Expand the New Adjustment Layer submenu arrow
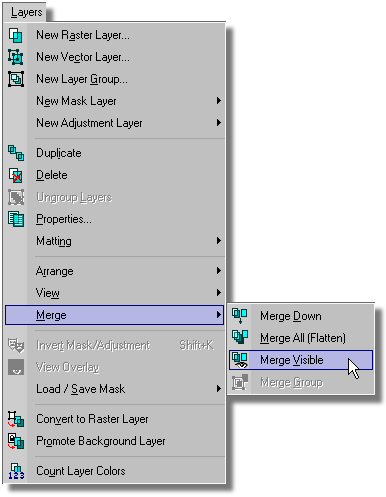Screen dimensions: 386x497 [218, 123]
